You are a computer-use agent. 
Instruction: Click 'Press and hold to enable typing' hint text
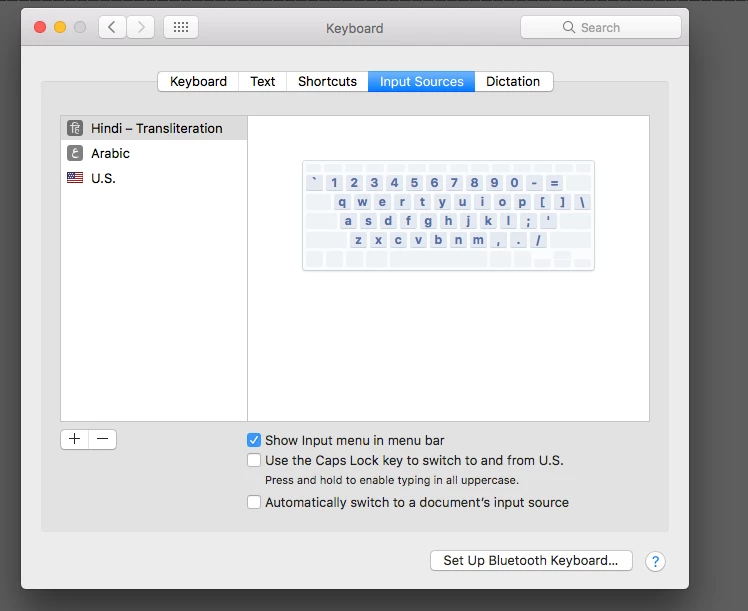(x=392, y=480)
